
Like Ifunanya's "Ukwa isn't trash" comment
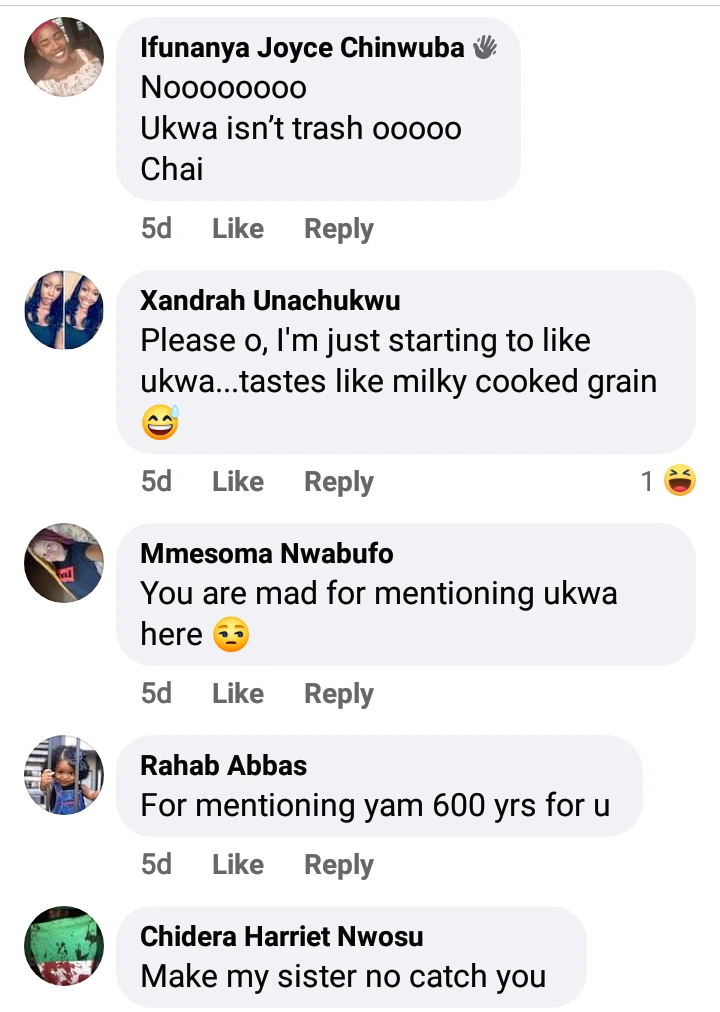[238, 229]
